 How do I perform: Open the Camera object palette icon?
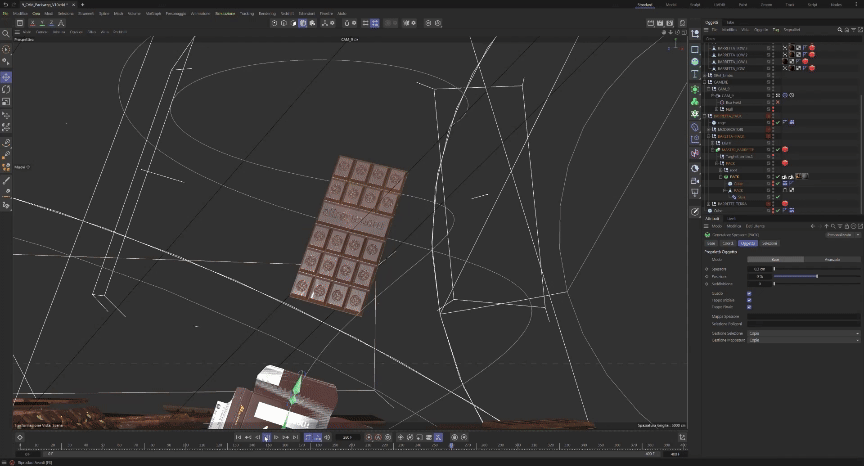[695, 181]
